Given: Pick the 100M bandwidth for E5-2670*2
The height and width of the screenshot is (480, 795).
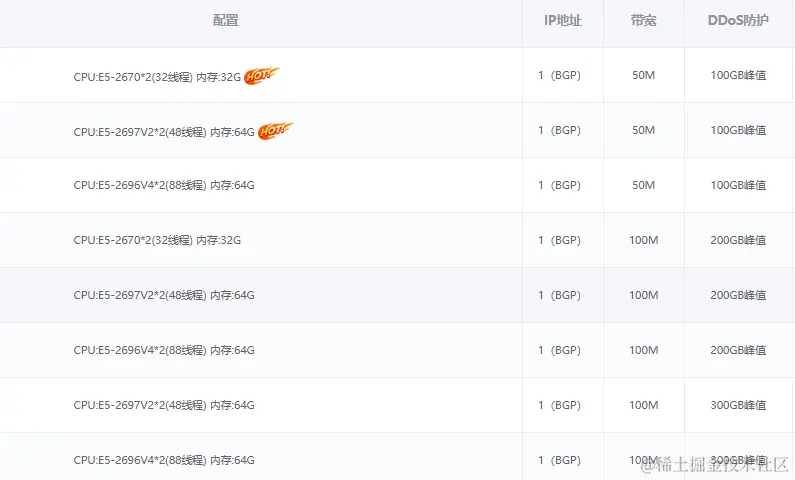Looking at the screenshot, I should (x=643, y=240).
